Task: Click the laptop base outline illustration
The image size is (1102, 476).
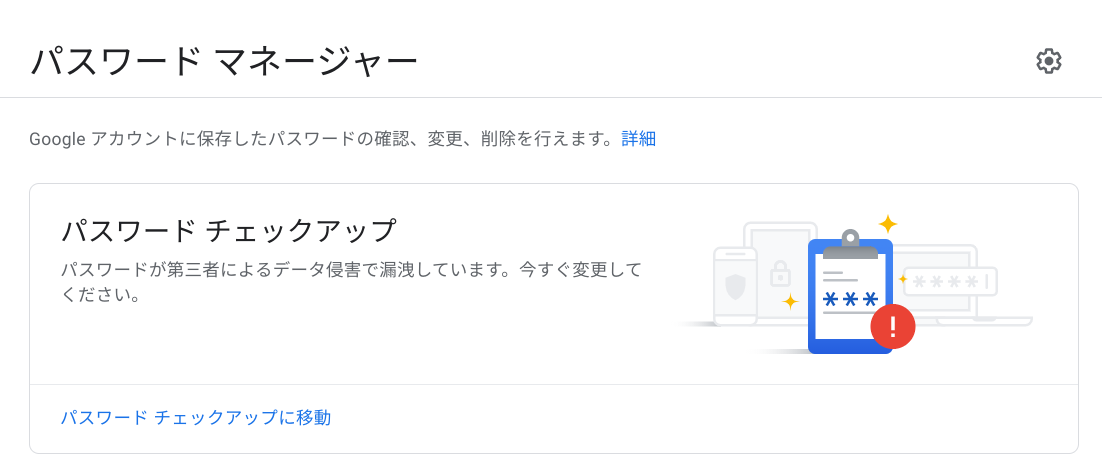Action: tap(984, 321)
